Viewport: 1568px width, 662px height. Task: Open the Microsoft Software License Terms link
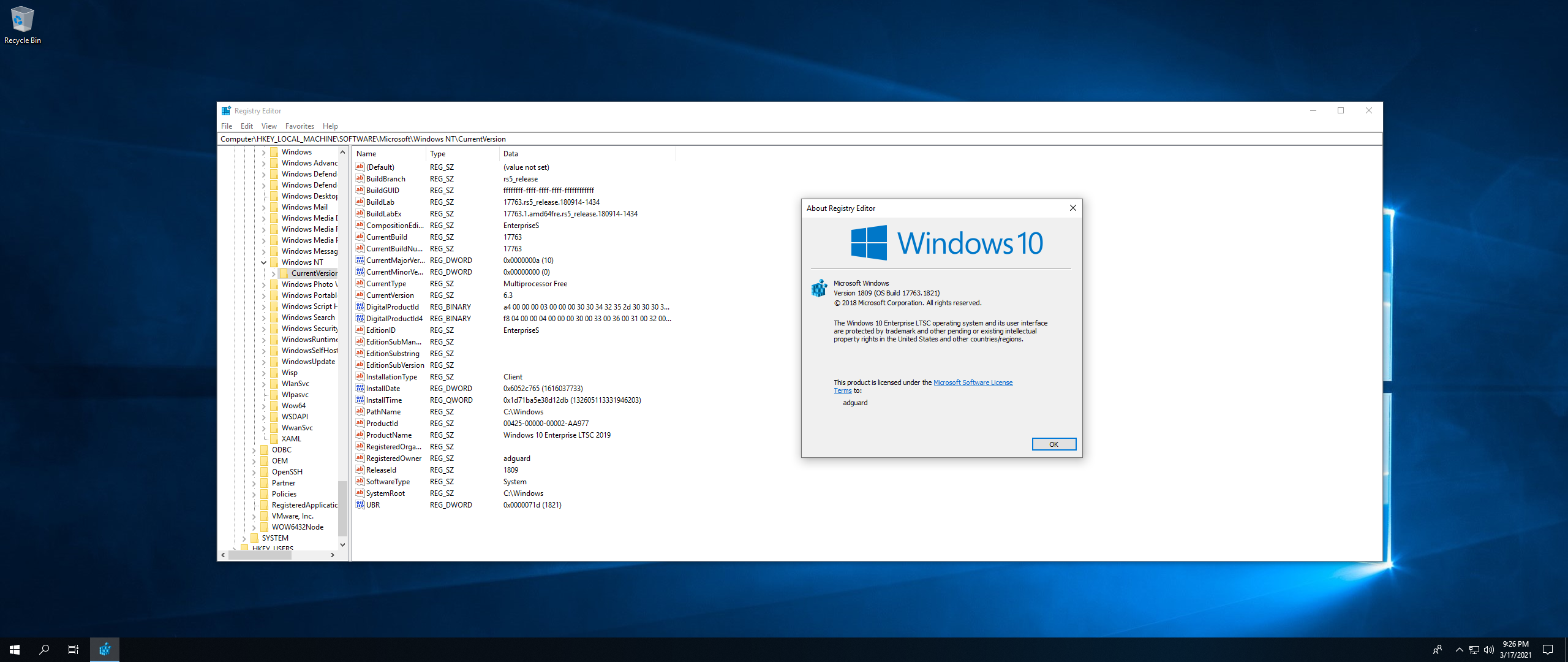973,382
